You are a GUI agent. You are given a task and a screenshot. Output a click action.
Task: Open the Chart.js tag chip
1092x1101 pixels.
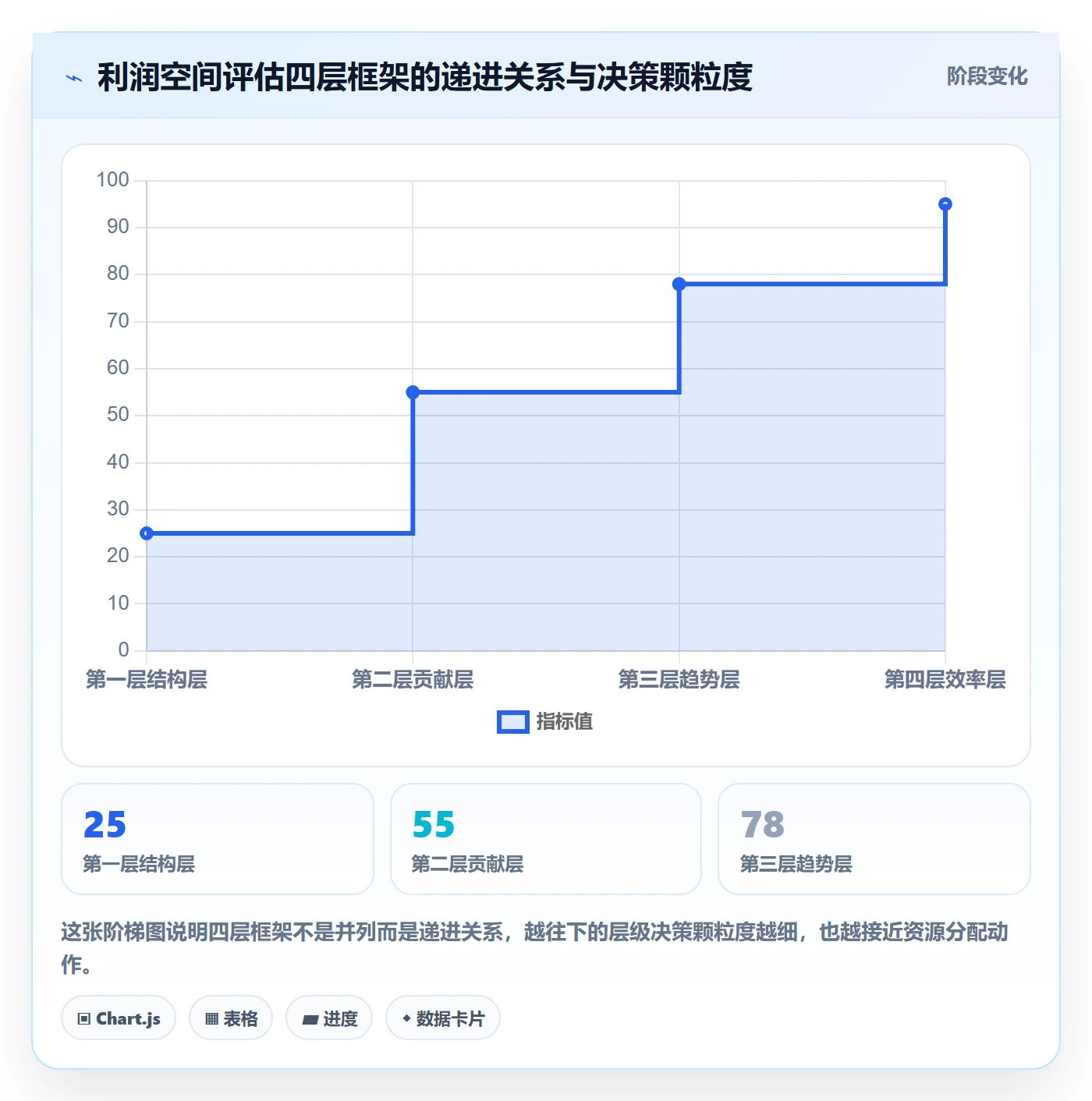click(119, 1018)
